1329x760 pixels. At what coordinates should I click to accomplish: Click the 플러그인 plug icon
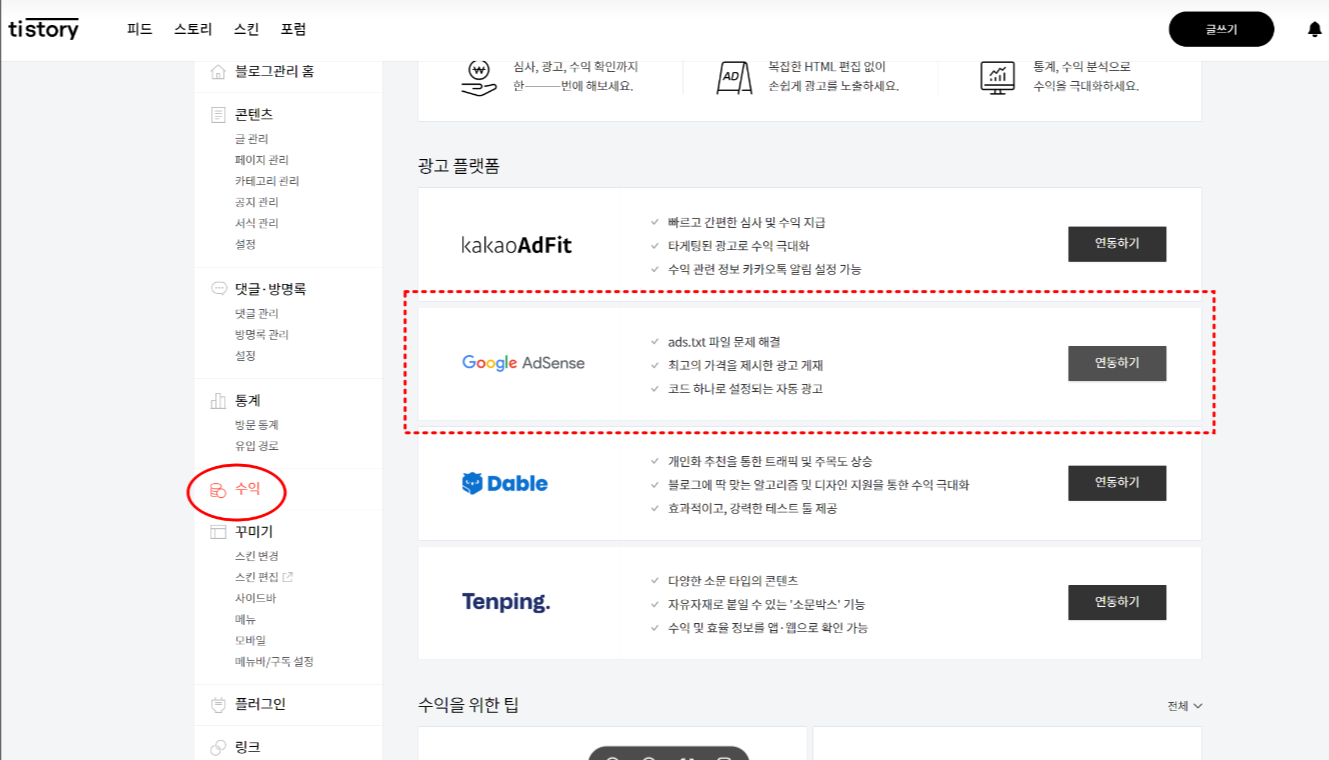(x=218, y=705)
